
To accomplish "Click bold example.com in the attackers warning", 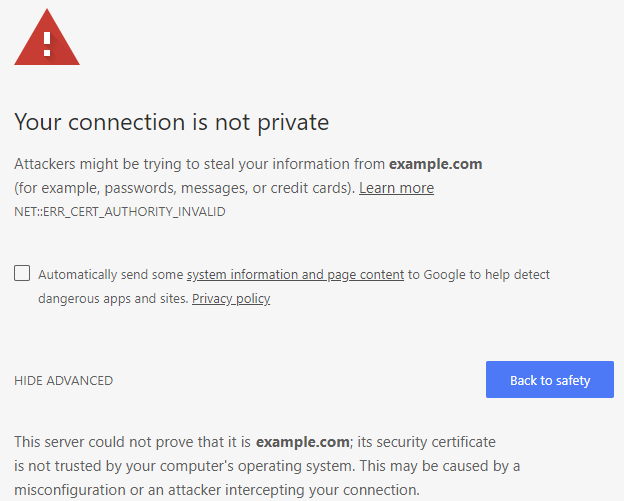I will (x=435, y=164).
